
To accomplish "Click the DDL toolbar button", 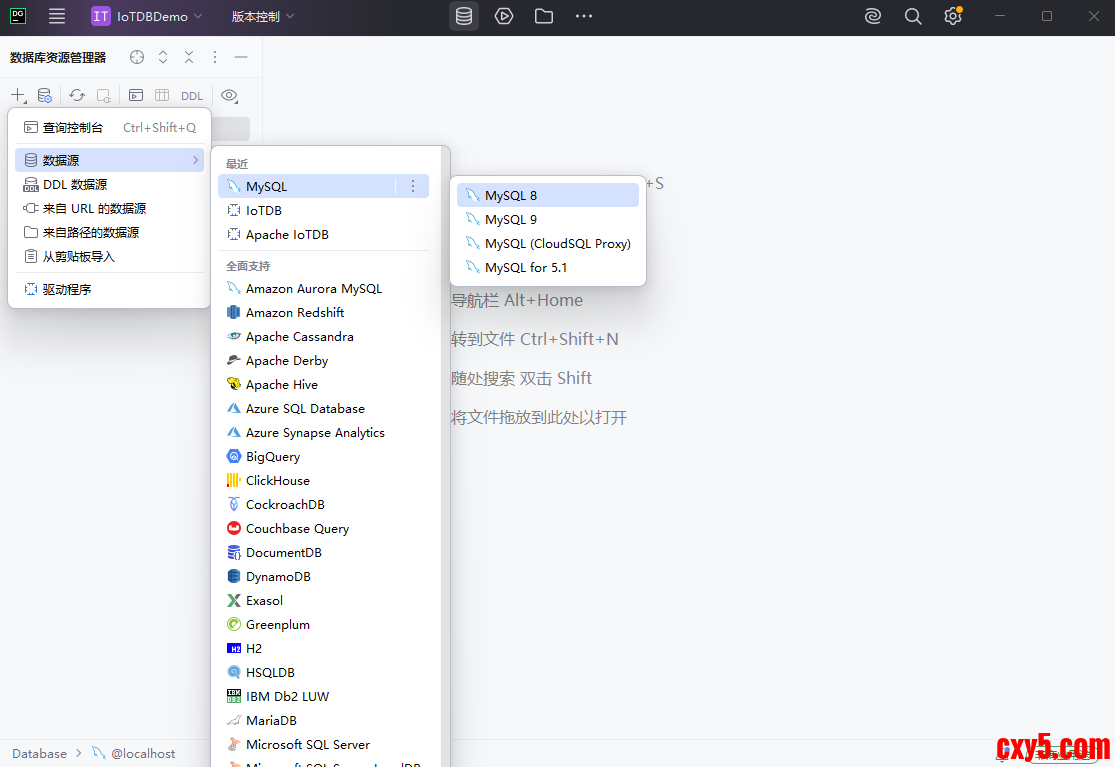I will coord(191,96).
